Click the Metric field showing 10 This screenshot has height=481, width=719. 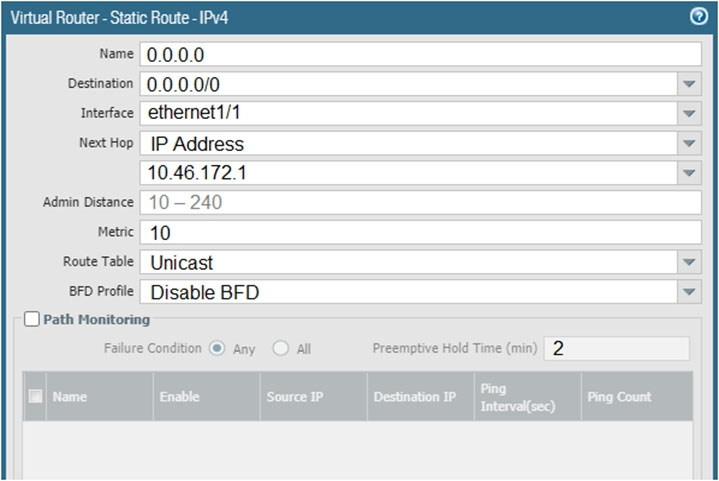(x=420, y=232)
